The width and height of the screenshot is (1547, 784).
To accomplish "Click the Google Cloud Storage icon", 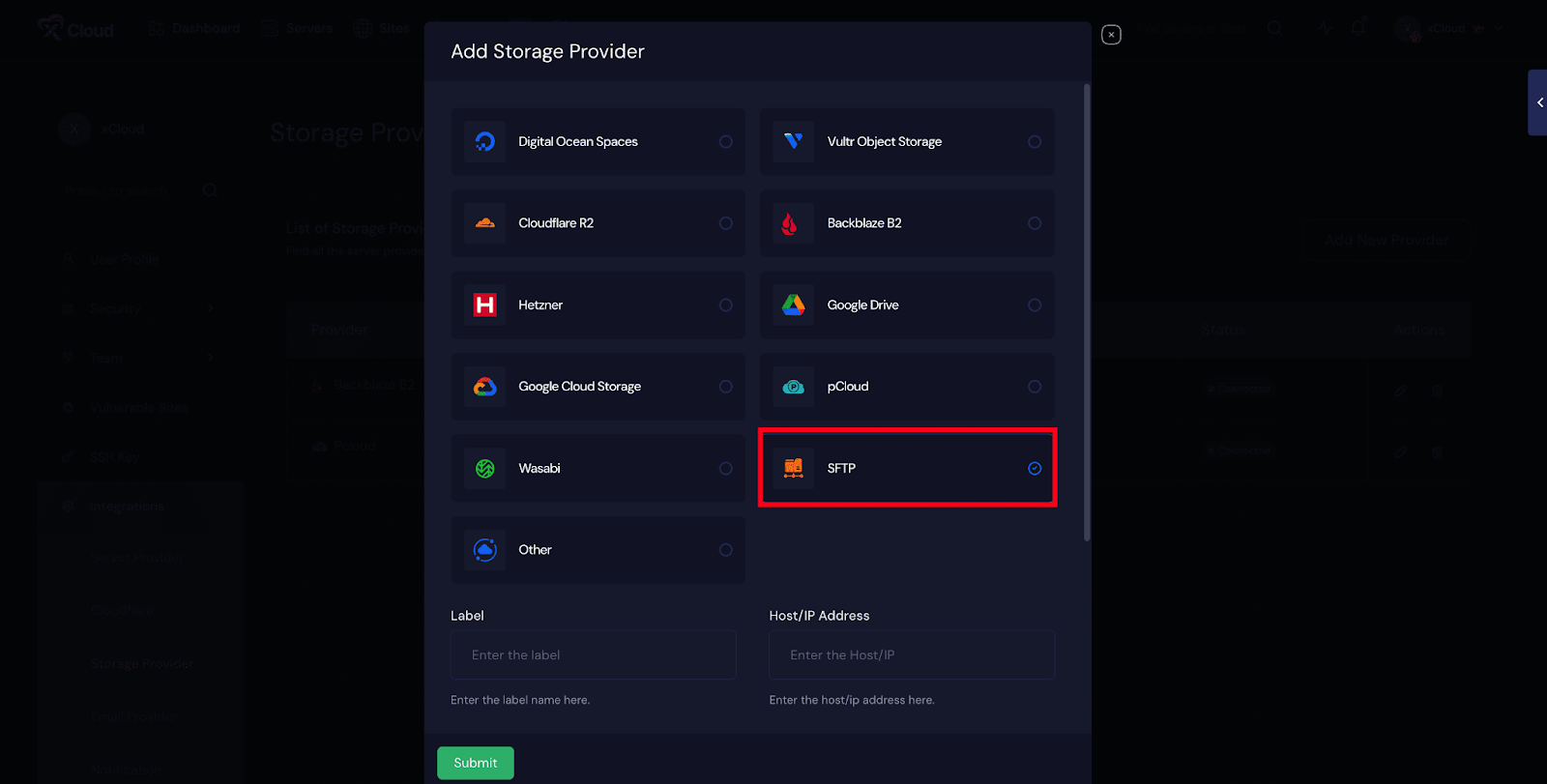I will [484, 386].
